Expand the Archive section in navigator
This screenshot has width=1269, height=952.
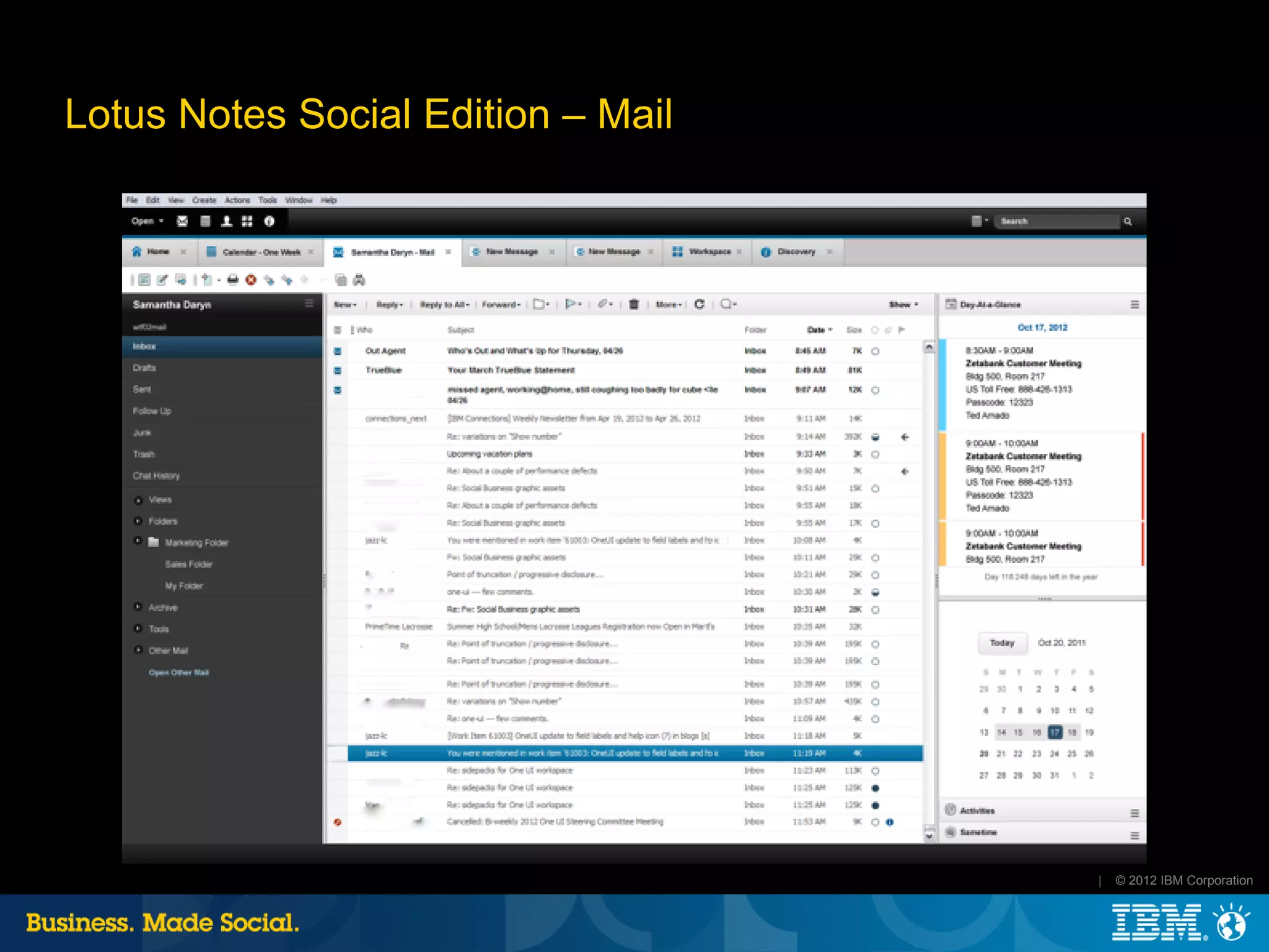[138, 607]
